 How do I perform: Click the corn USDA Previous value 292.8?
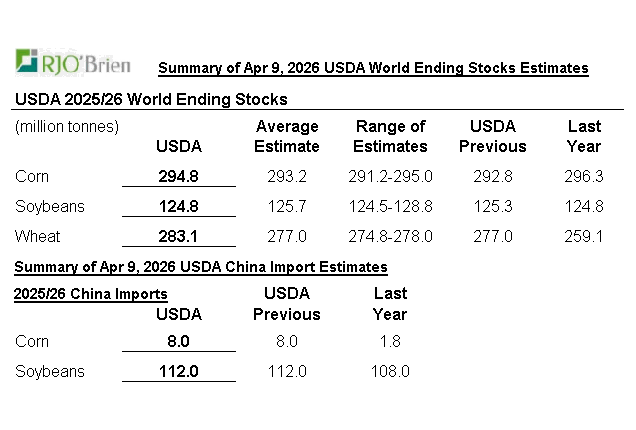click(x=492, y=177)
